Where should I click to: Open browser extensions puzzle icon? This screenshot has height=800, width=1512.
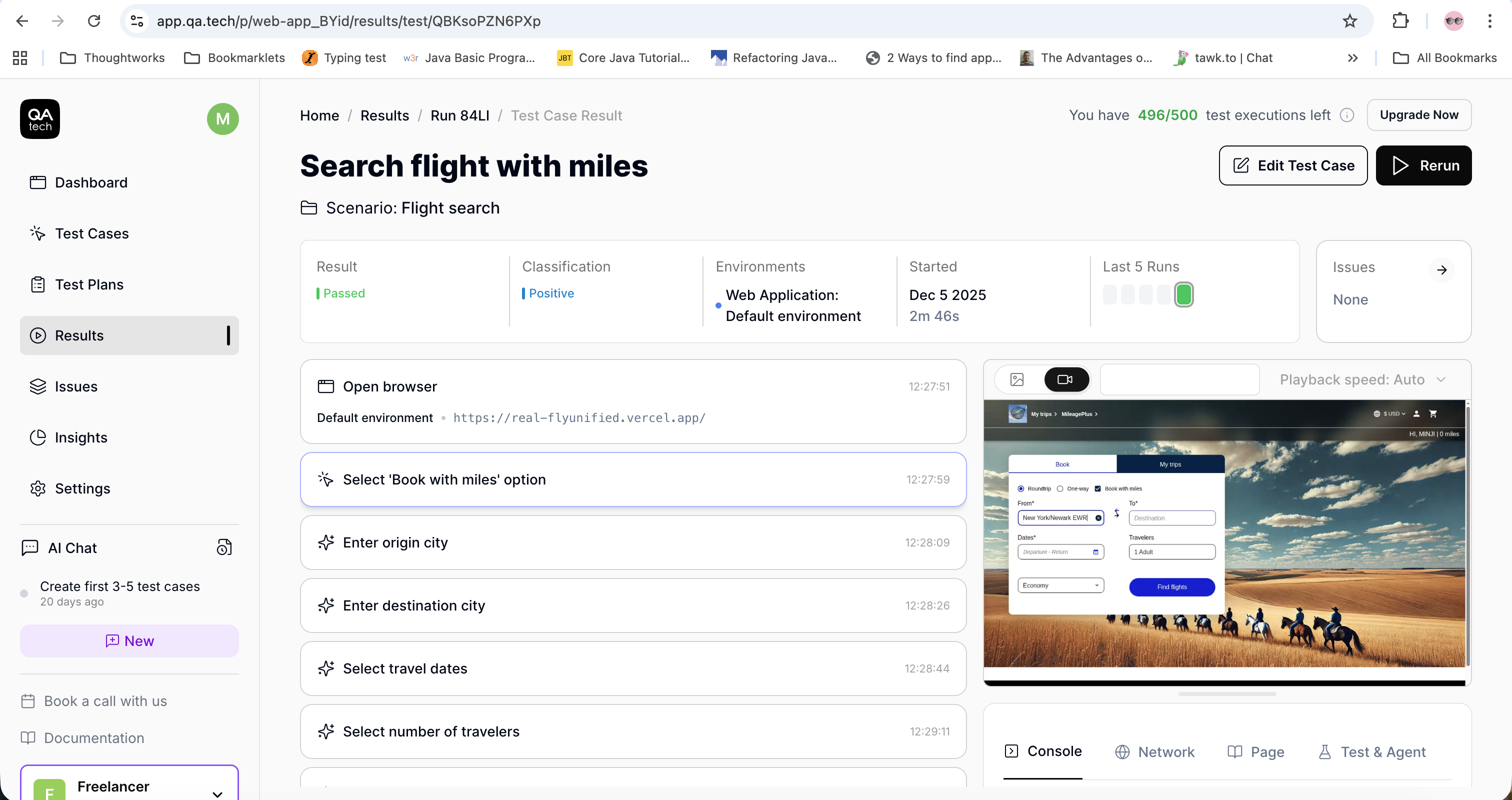1400,21
